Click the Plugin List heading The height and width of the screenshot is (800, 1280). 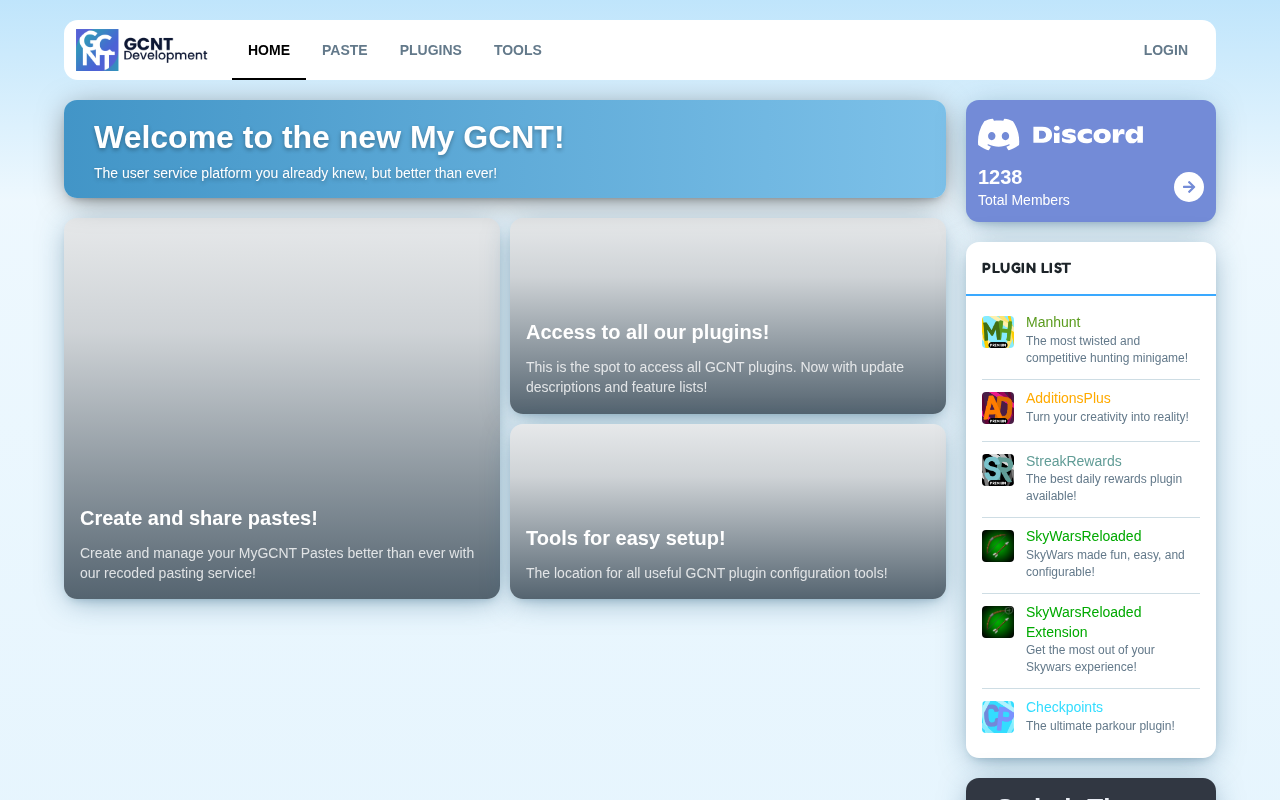1026,268
